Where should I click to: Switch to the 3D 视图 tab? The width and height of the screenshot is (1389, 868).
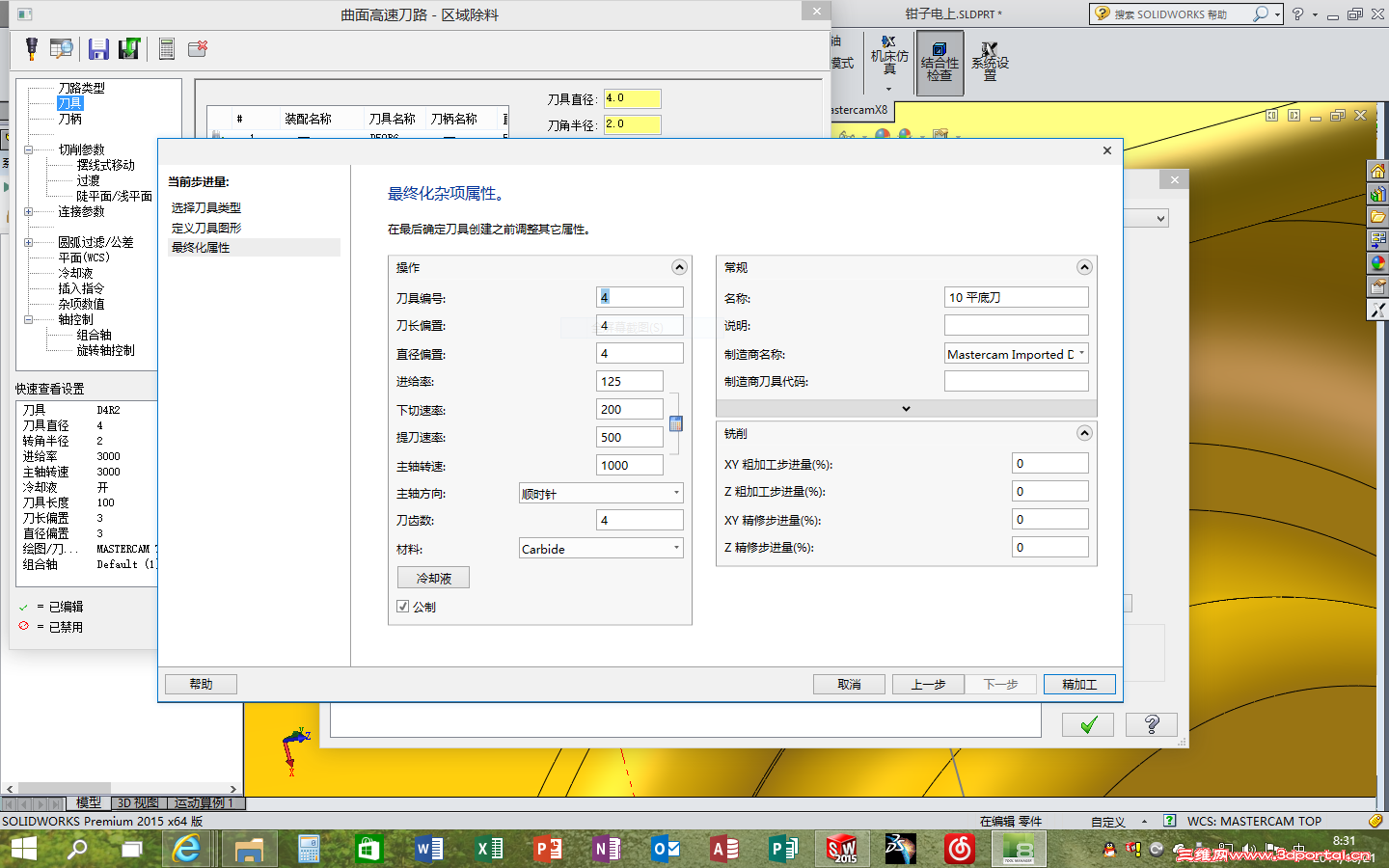pos(138,802)
